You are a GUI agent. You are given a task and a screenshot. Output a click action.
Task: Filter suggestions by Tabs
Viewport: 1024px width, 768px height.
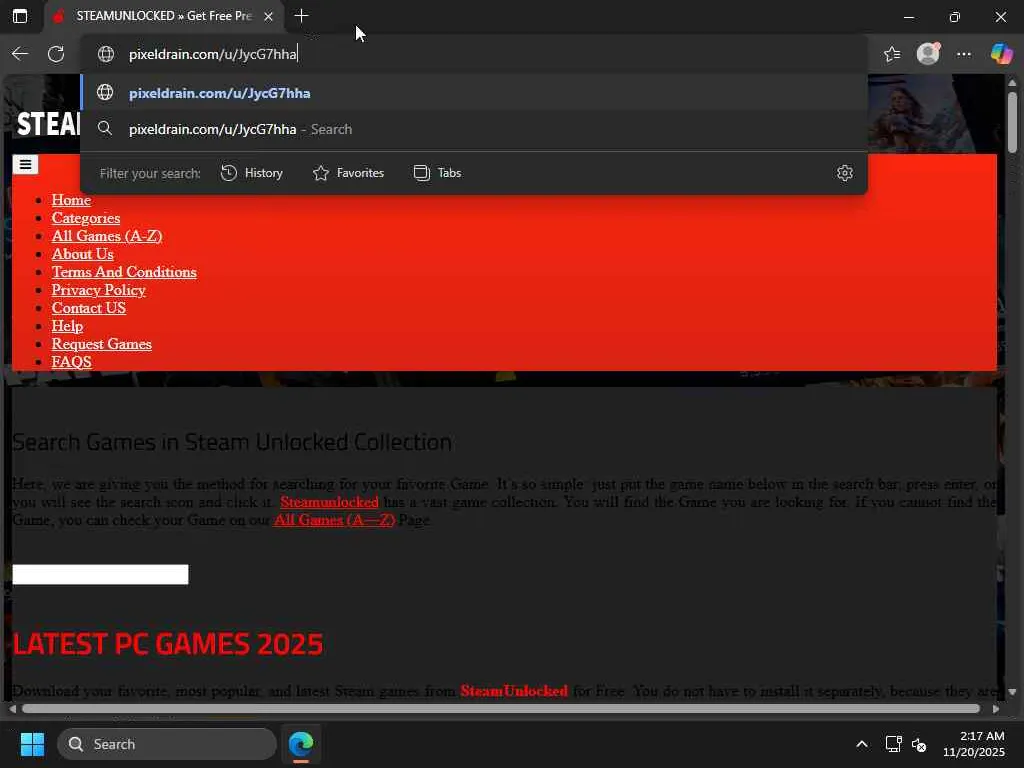click(438, 173)
